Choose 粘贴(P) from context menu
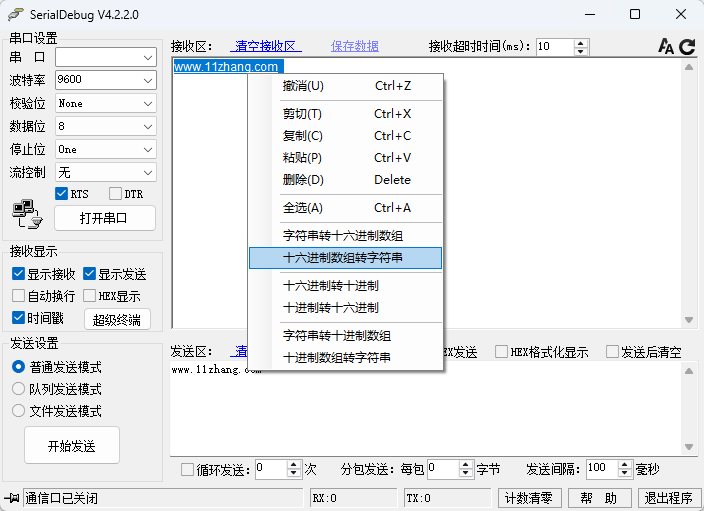This screenshot has height=511, width=704. pos(346,158)
